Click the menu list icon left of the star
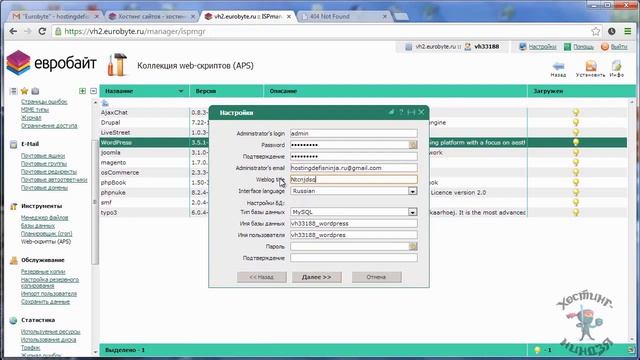 (13, 91)
